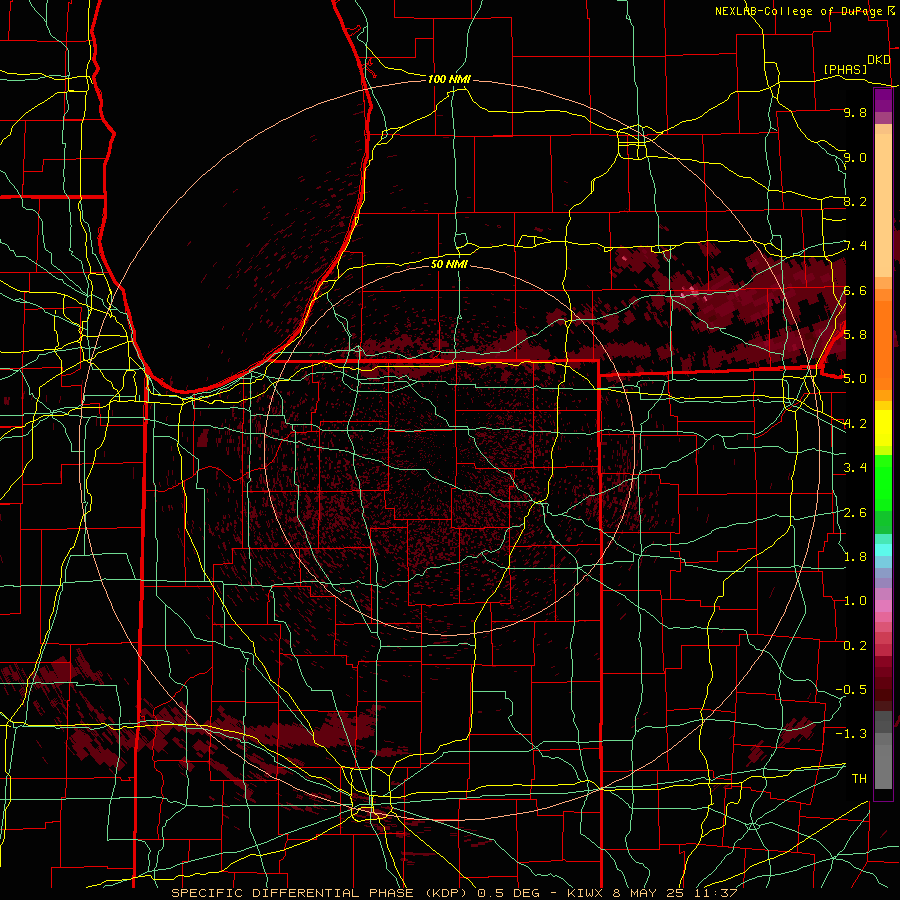Click the NEXLAB-College of DuPage credit text
This screenshot has height=900, width=900.
coord(798,11)
